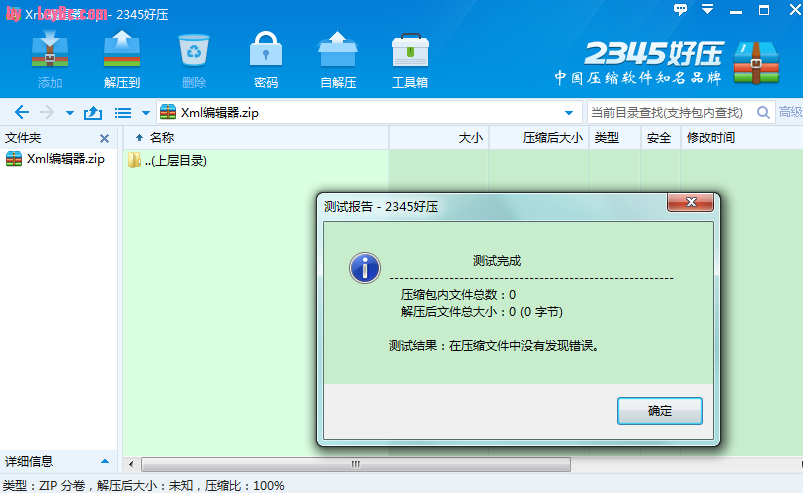This screenshot has width=803, height=493.
Task: Maximize the 2345好压 window
Action: pyautogui.click(x=764, y=10)
